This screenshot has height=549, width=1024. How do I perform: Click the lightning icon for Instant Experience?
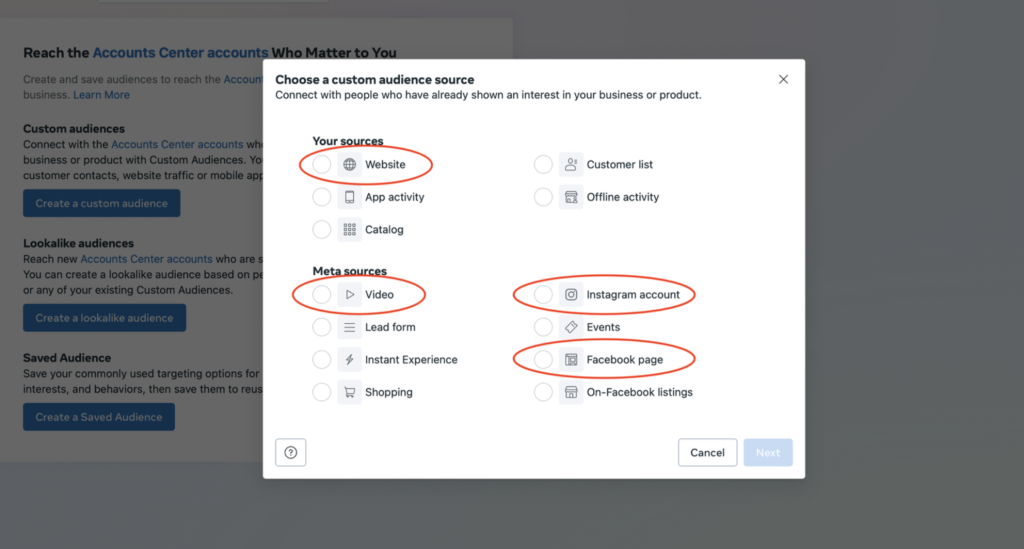(349, 360)
